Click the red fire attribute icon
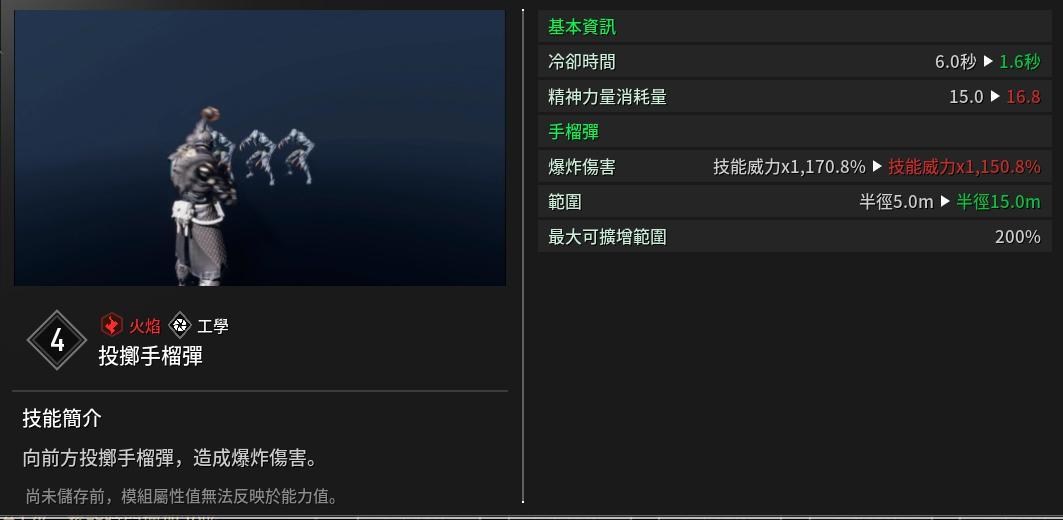Viewport: 1063px width, 520px height. [111, 325]
